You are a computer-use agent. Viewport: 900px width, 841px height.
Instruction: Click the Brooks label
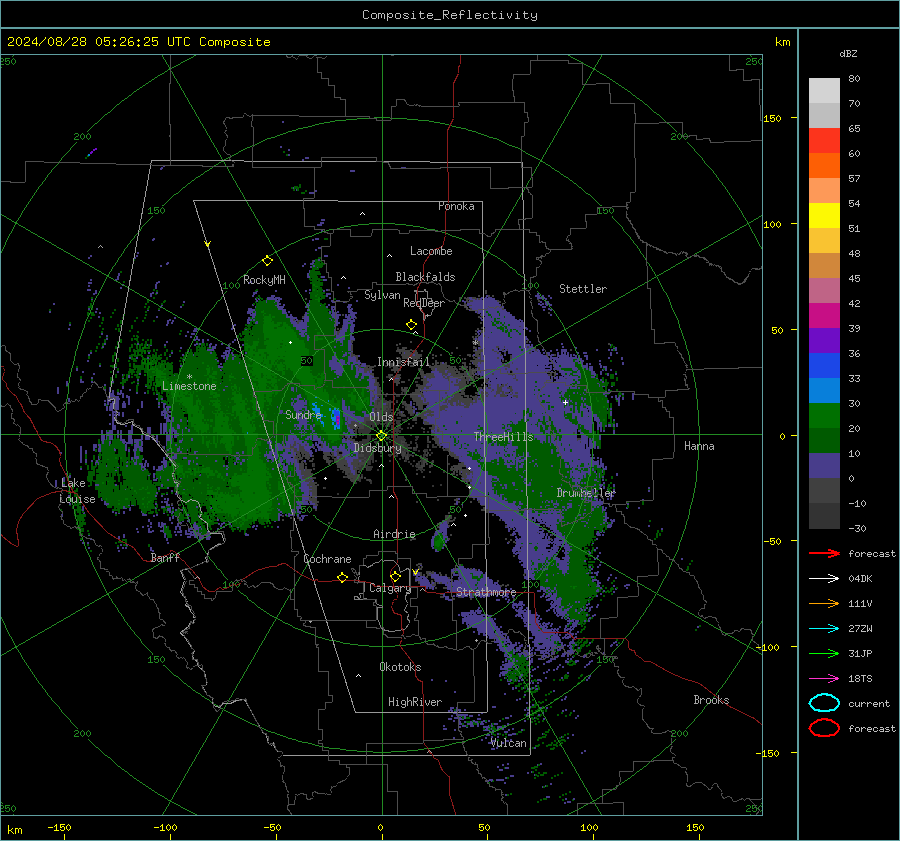coord(711,700)
